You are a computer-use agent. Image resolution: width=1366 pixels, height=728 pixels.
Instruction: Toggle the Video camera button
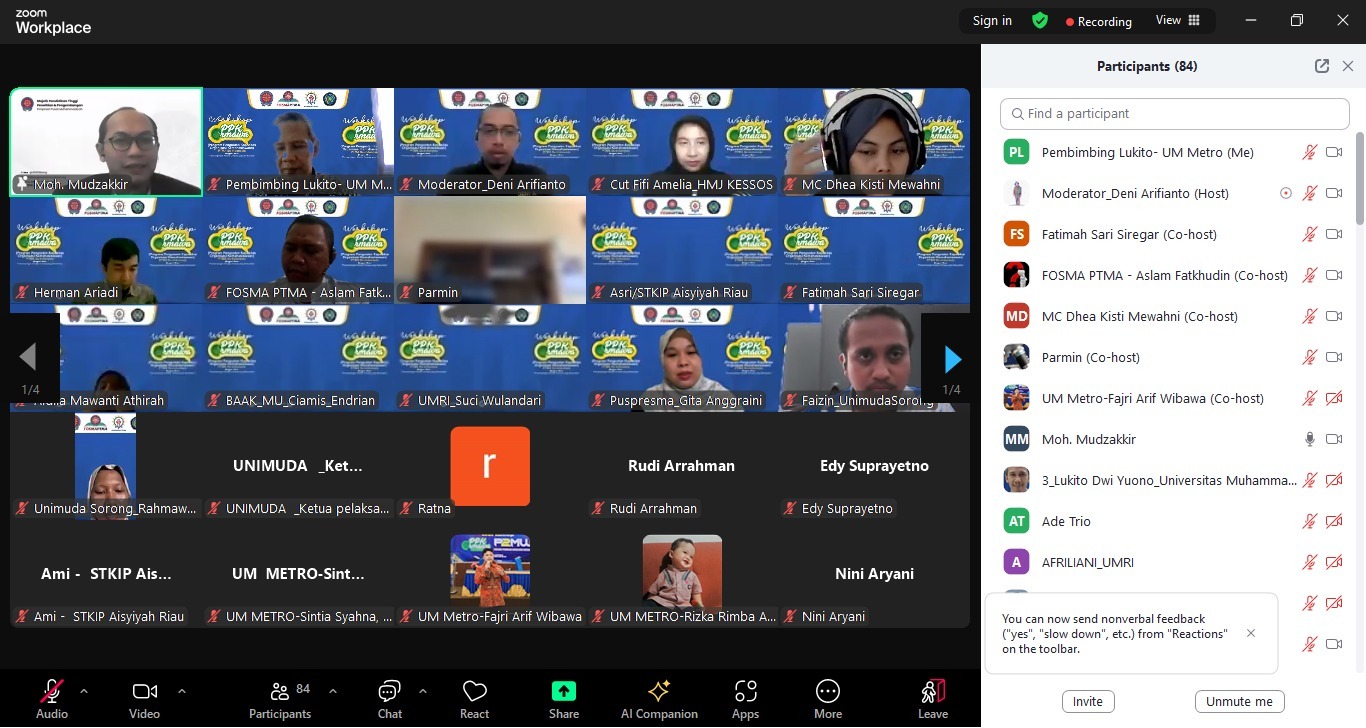pos(144,692)
